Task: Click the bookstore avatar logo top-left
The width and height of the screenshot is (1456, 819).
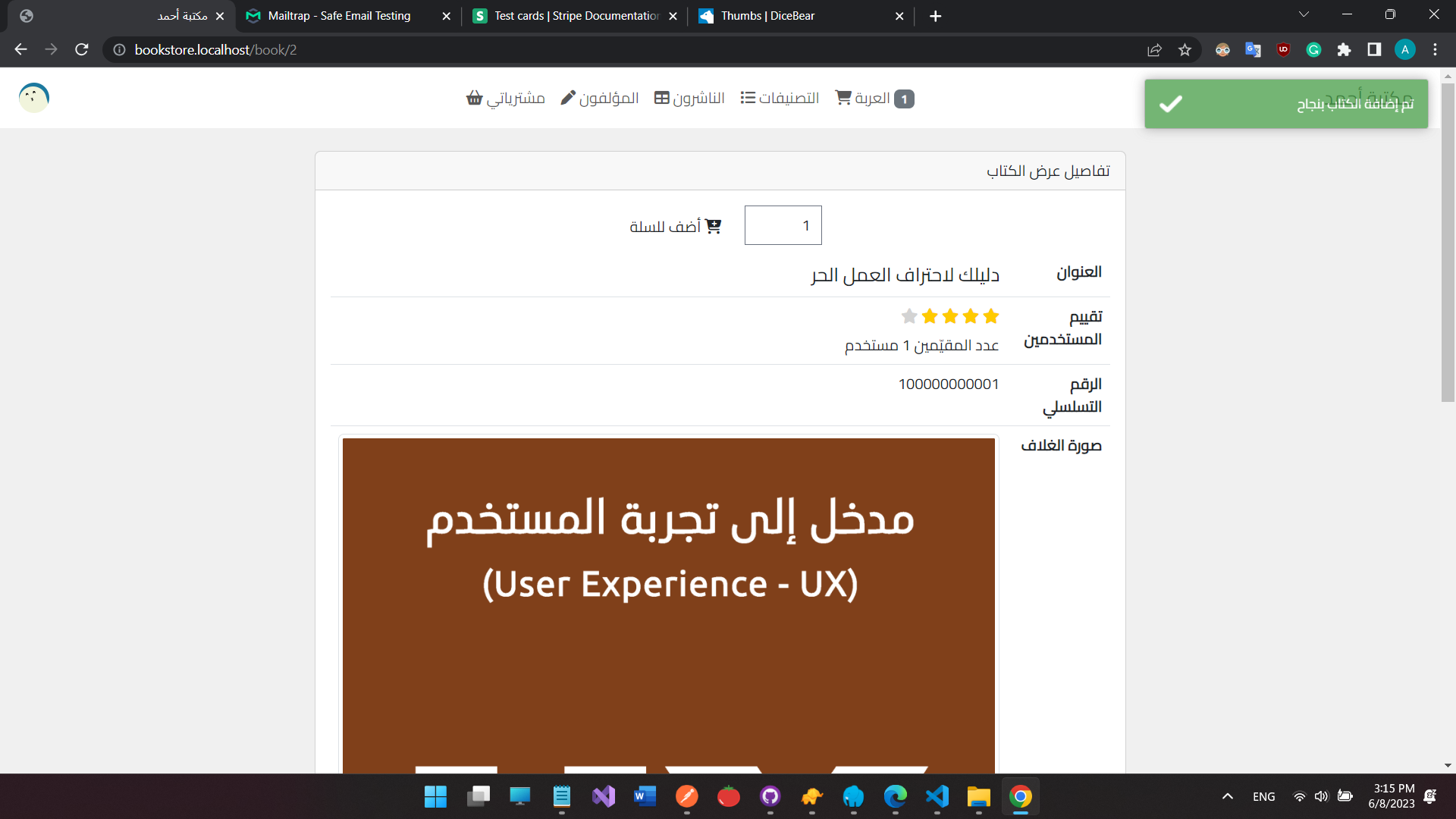Action: click(33, 97)
